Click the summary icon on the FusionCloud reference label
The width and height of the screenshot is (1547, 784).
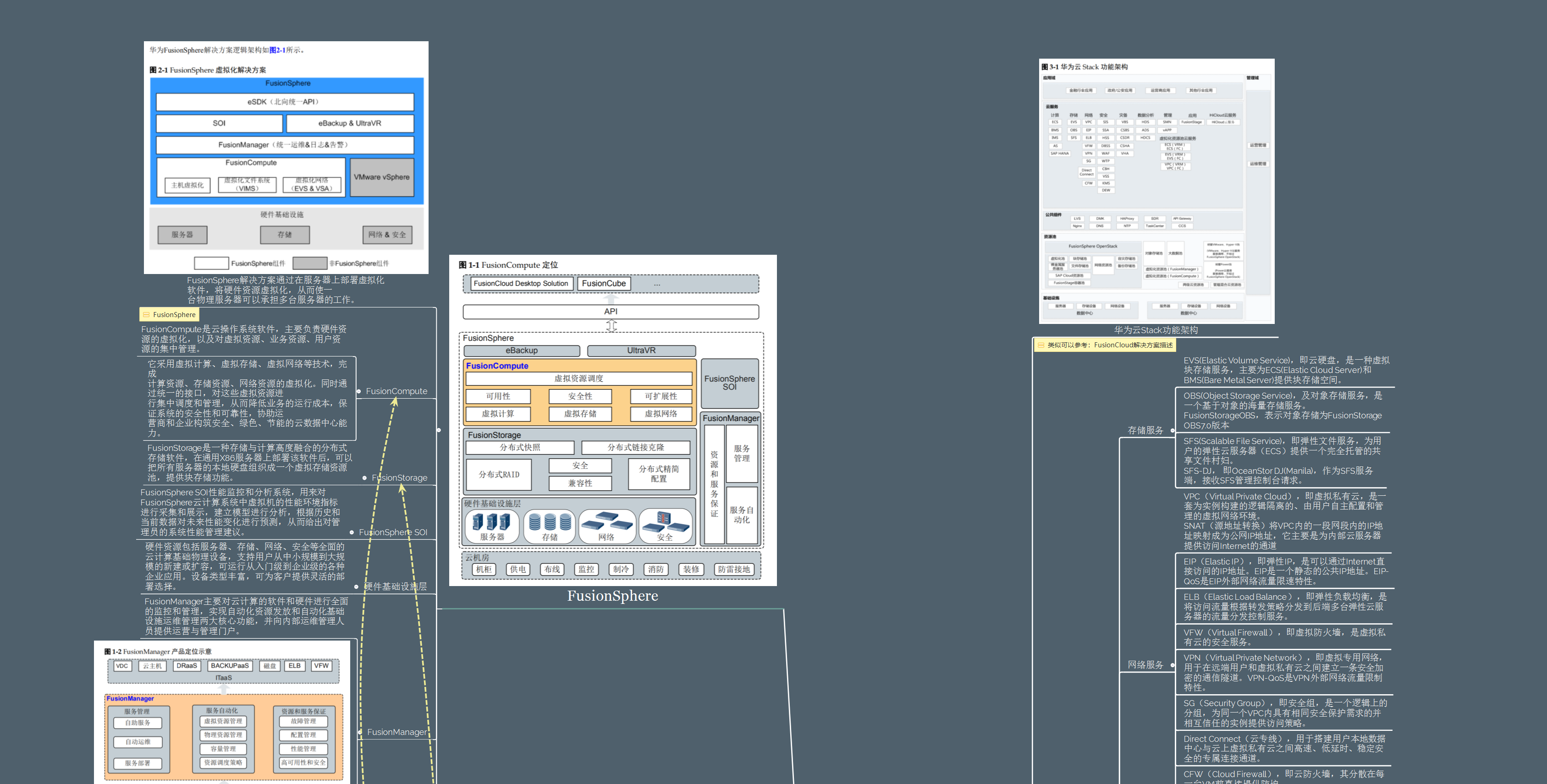click(x=1041, y=345)
